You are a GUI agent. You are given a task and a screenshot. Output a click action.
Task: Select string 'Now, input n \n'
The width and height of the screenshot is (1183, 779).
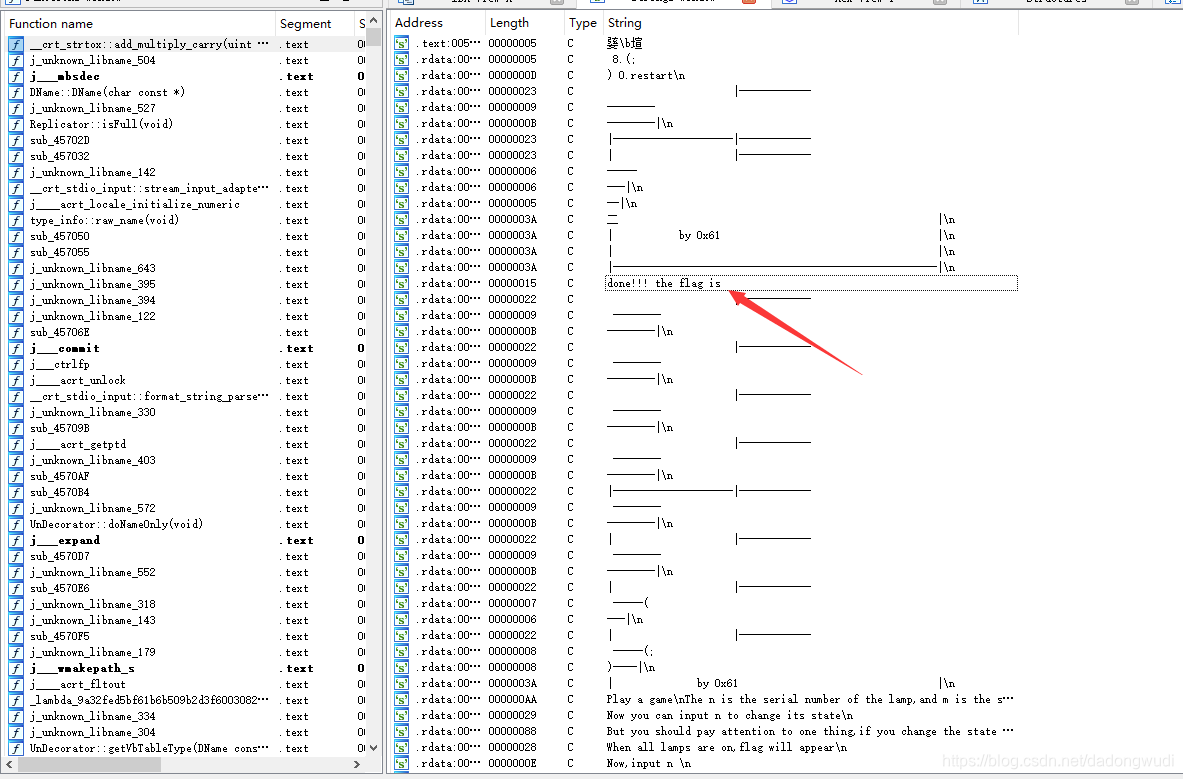point(649,763)
